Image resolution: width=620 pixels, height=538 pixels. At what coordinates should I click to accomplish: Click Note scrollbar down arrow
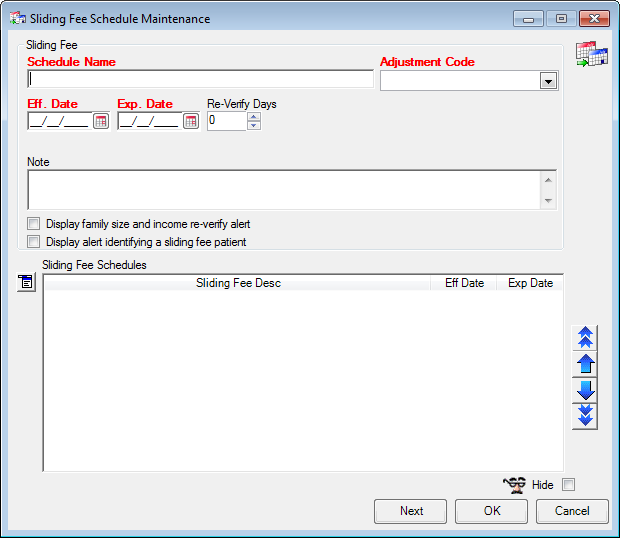(548, 200)
